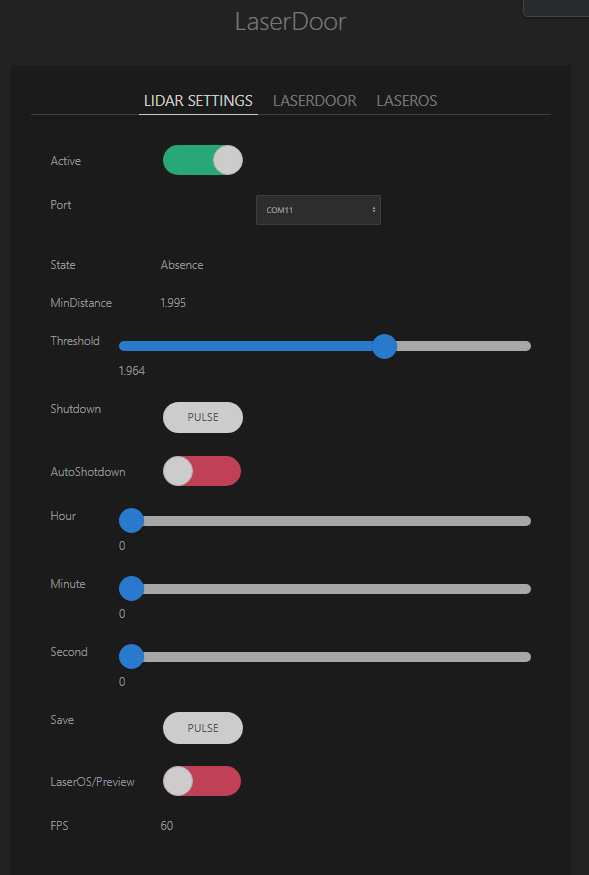Open the COM11 port dropdown
589x875 pixels.
coord(318,210)
